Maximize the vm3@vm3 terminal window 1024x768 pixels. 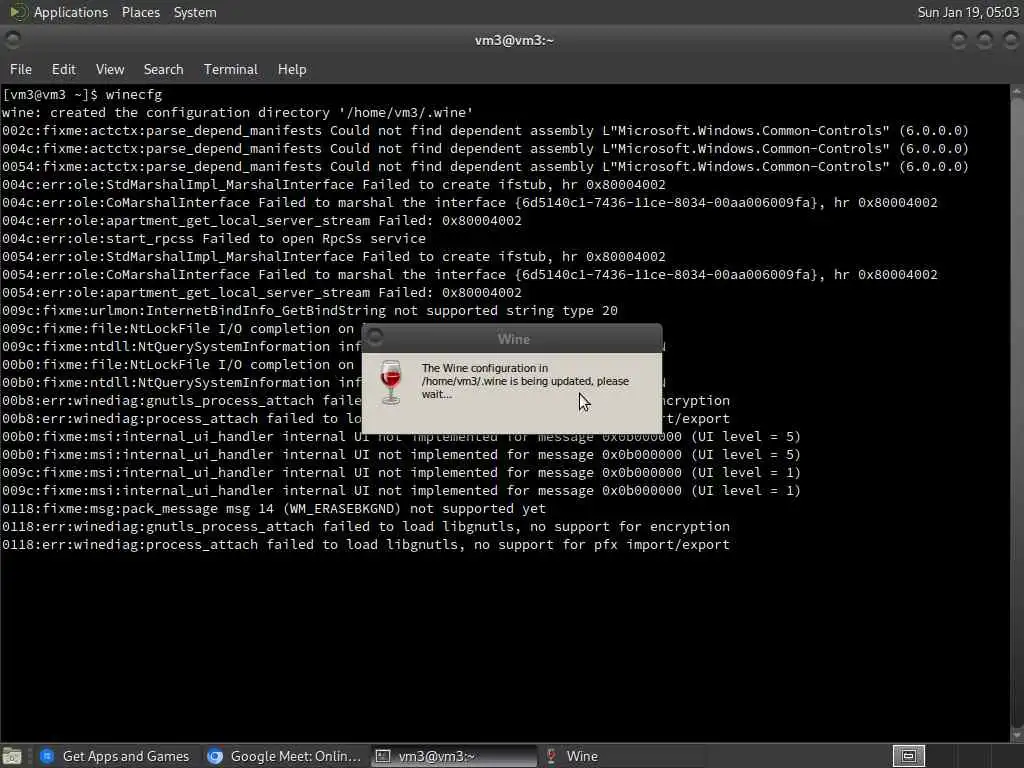[x=985, y=40]
